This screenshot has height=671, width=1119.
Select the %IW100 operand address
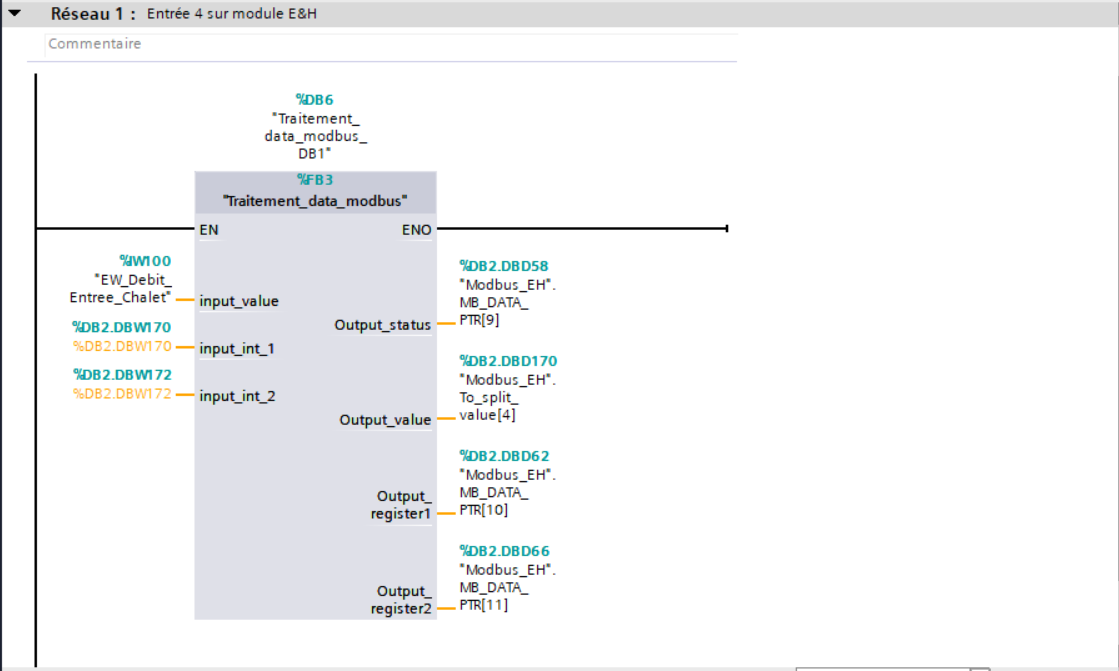[x=145, y=261]
